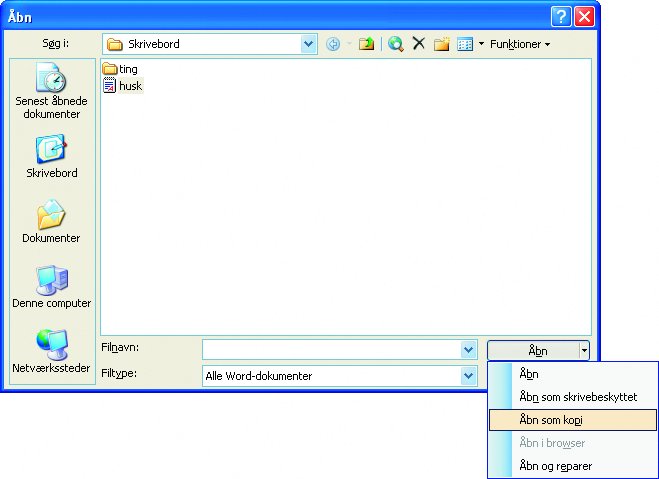Image resolution: width=659 pixels, height=479 pixels.
Task: Open the Funktioner menu
Action: pyautogui.click(x=520, y=44)
